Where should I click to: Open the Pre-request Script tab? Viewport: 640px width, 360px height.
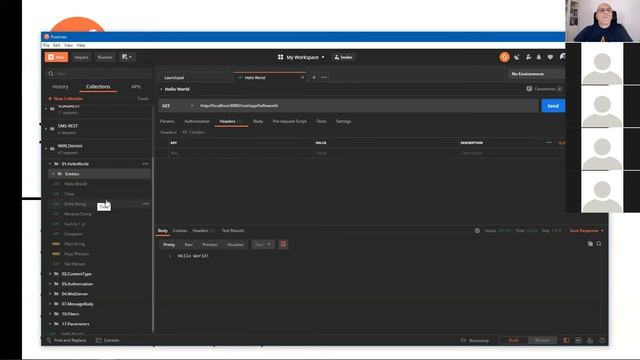(x=289, y=121)
